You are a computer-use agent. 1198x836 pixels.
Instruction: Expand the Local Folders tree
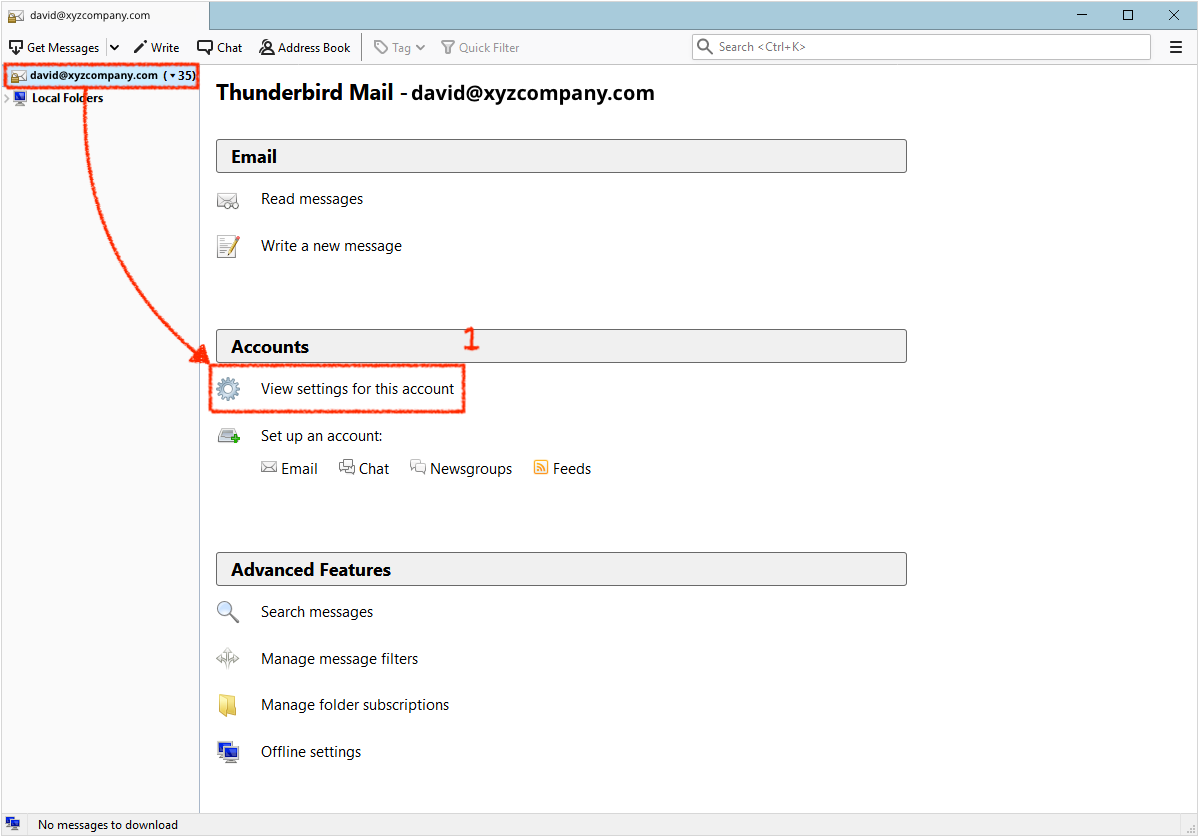pyautogui.click(x=7, y=98)
